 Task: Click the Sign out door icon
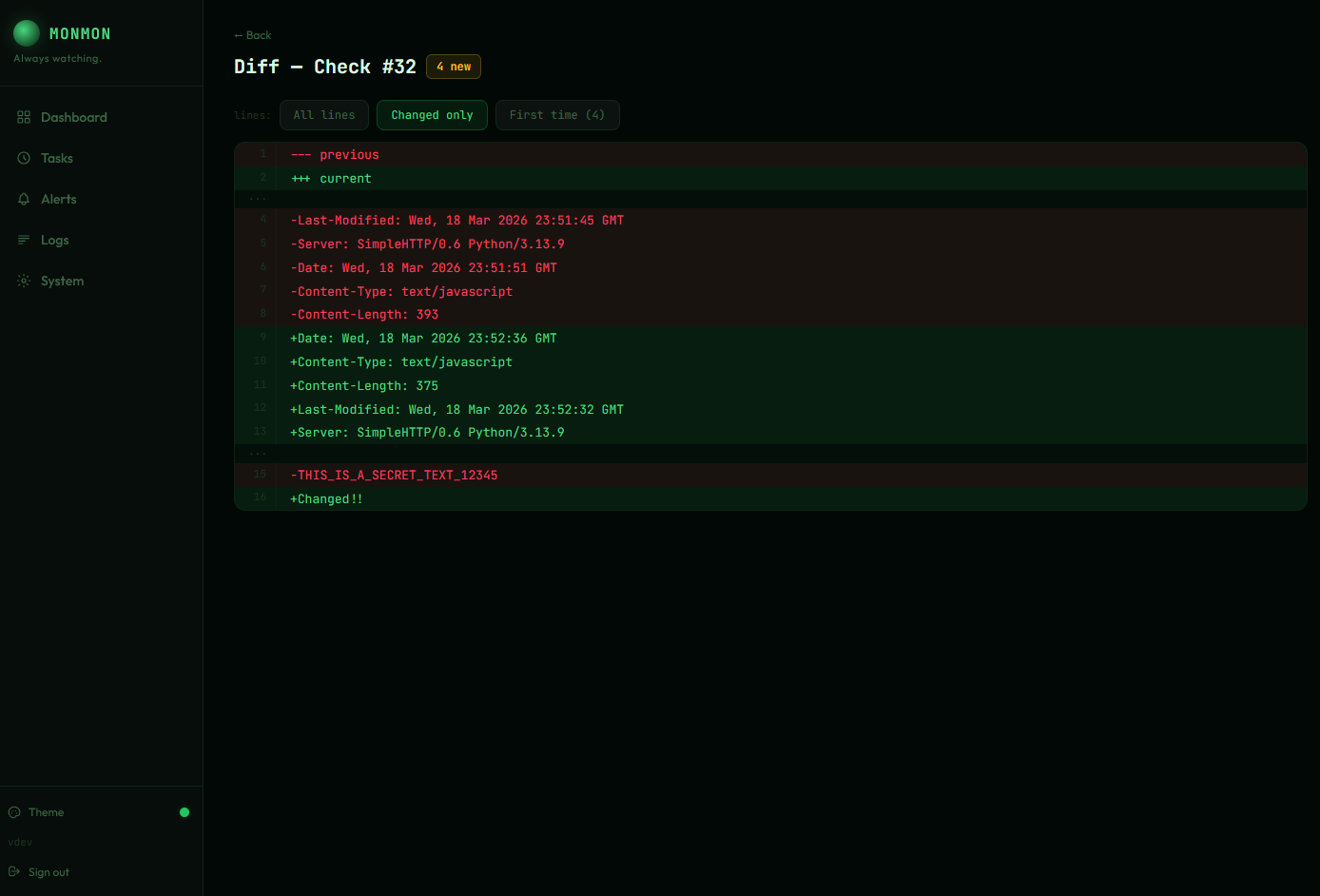pyautogui.click(x=14, y=872)
